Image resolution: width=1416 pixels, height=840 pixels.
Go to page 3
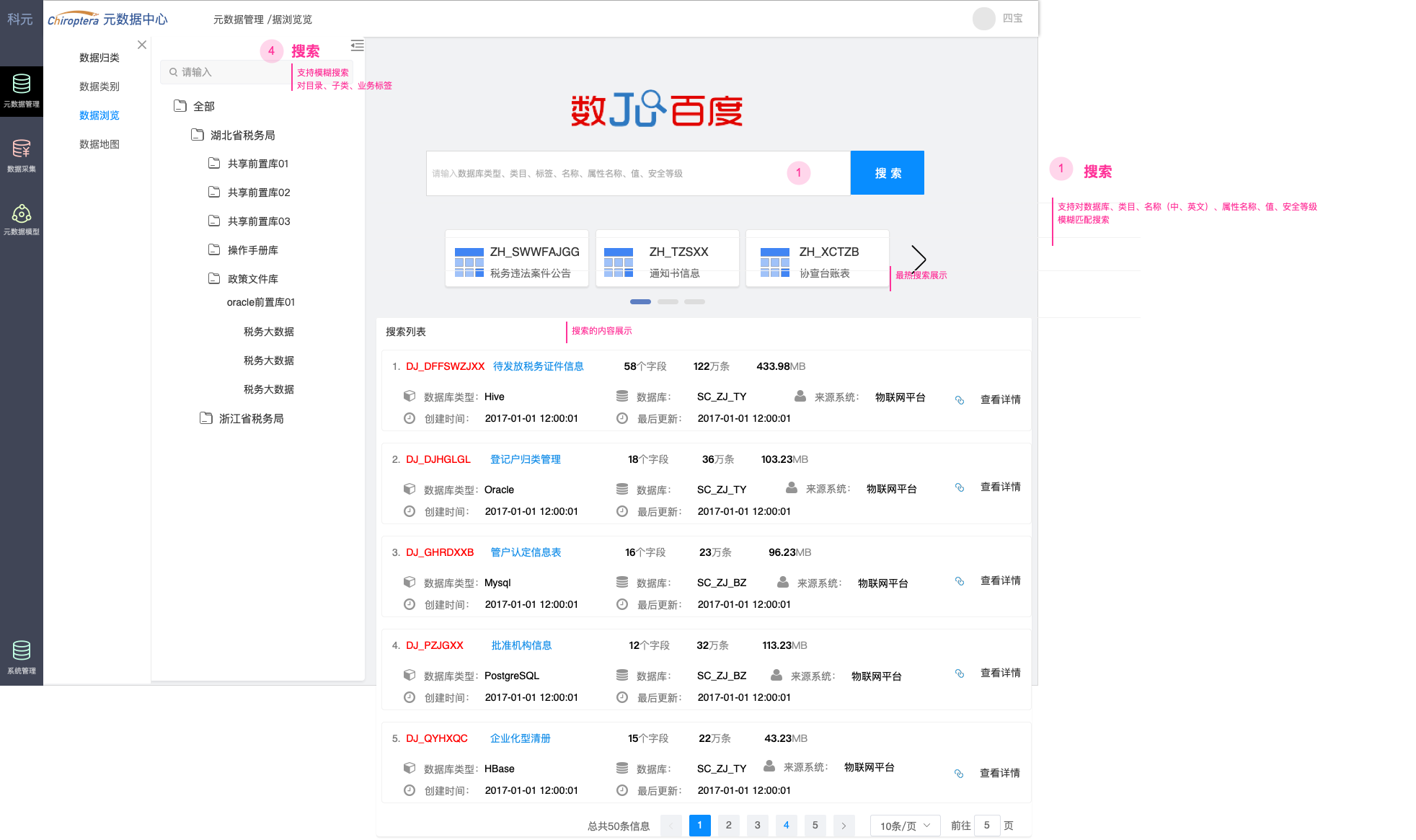tap(757, 826)
